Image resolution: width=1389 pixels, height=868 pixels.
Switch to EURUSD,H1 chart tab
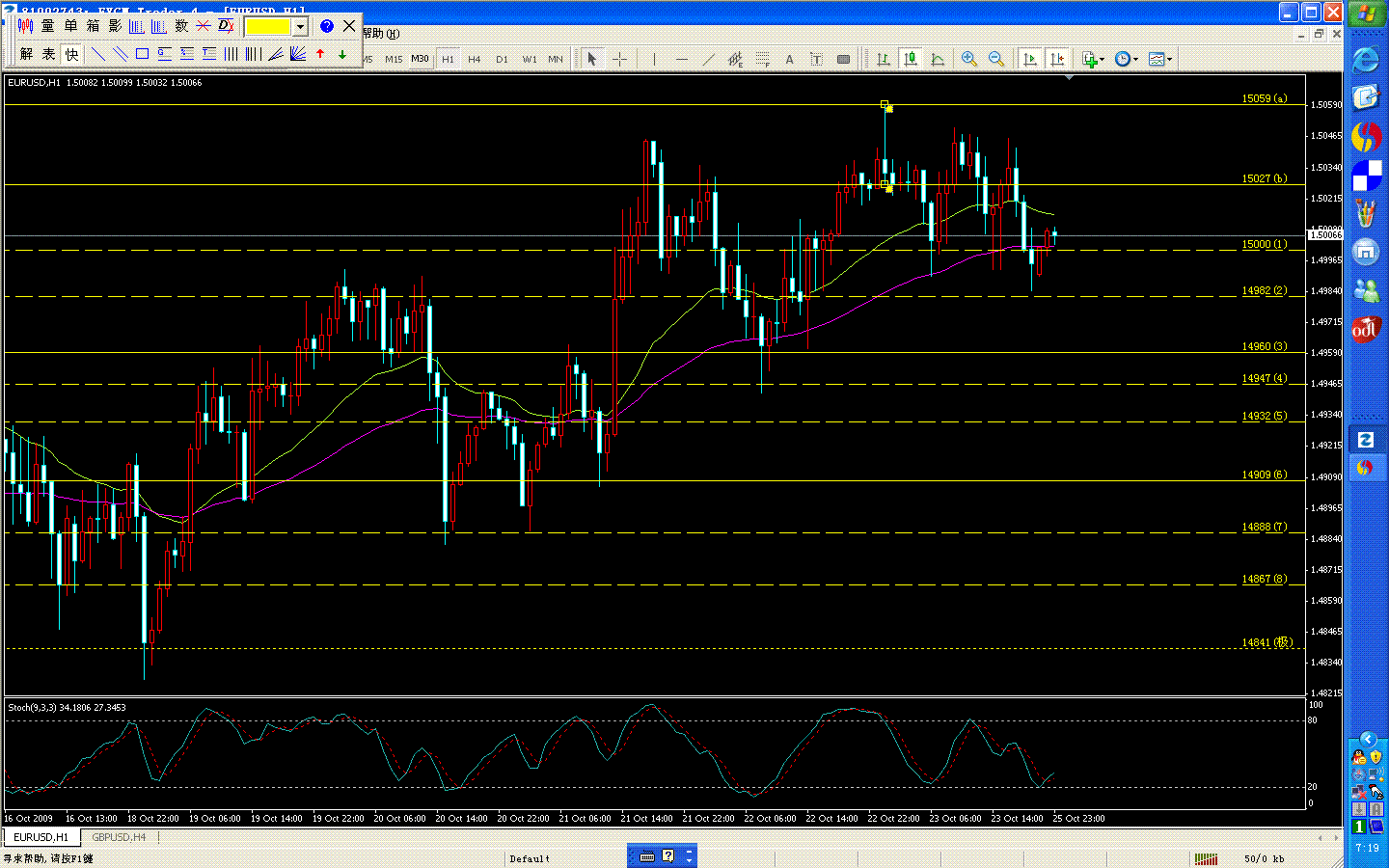41,837
